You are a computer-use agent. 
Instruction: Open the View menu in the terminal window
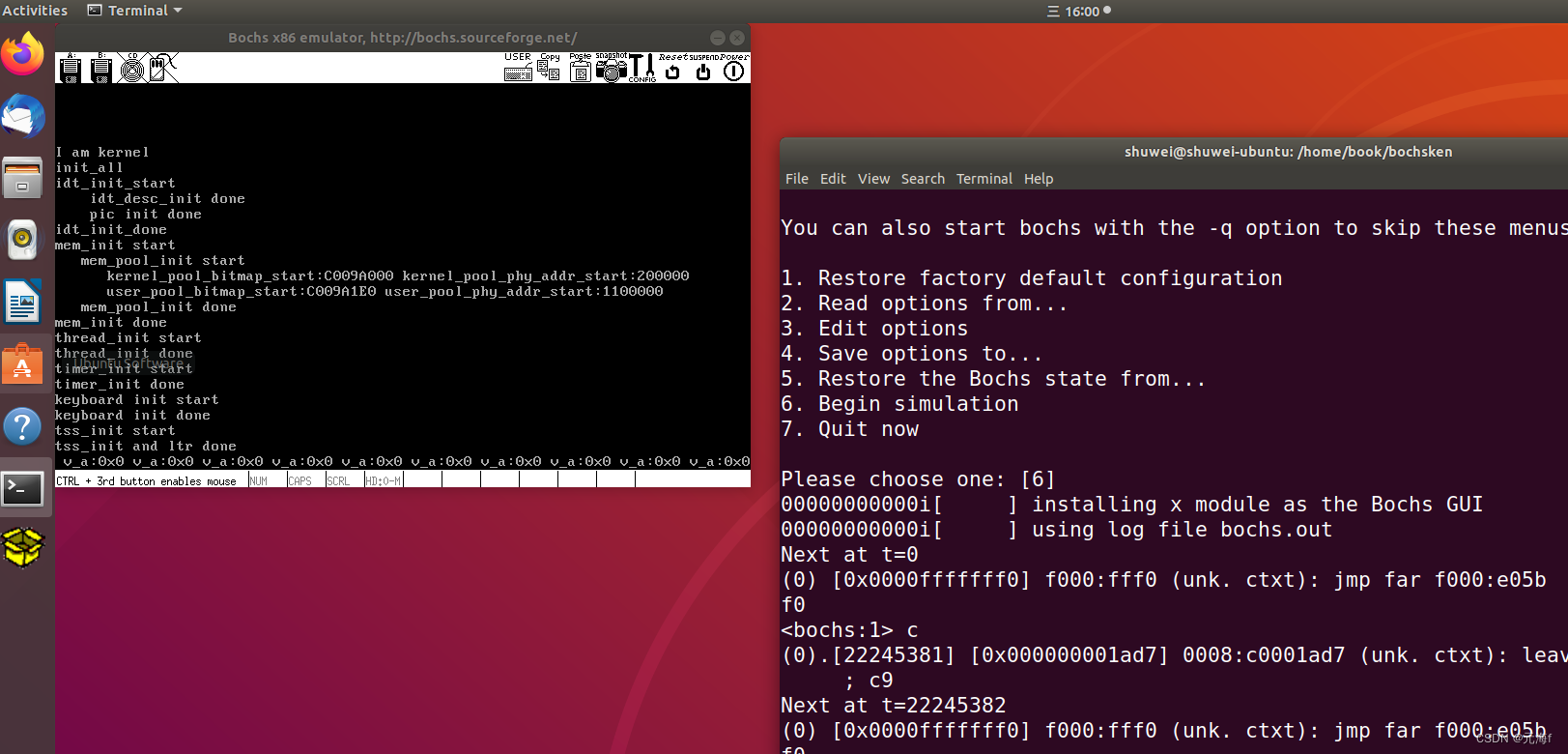click(x=873, y=179)
